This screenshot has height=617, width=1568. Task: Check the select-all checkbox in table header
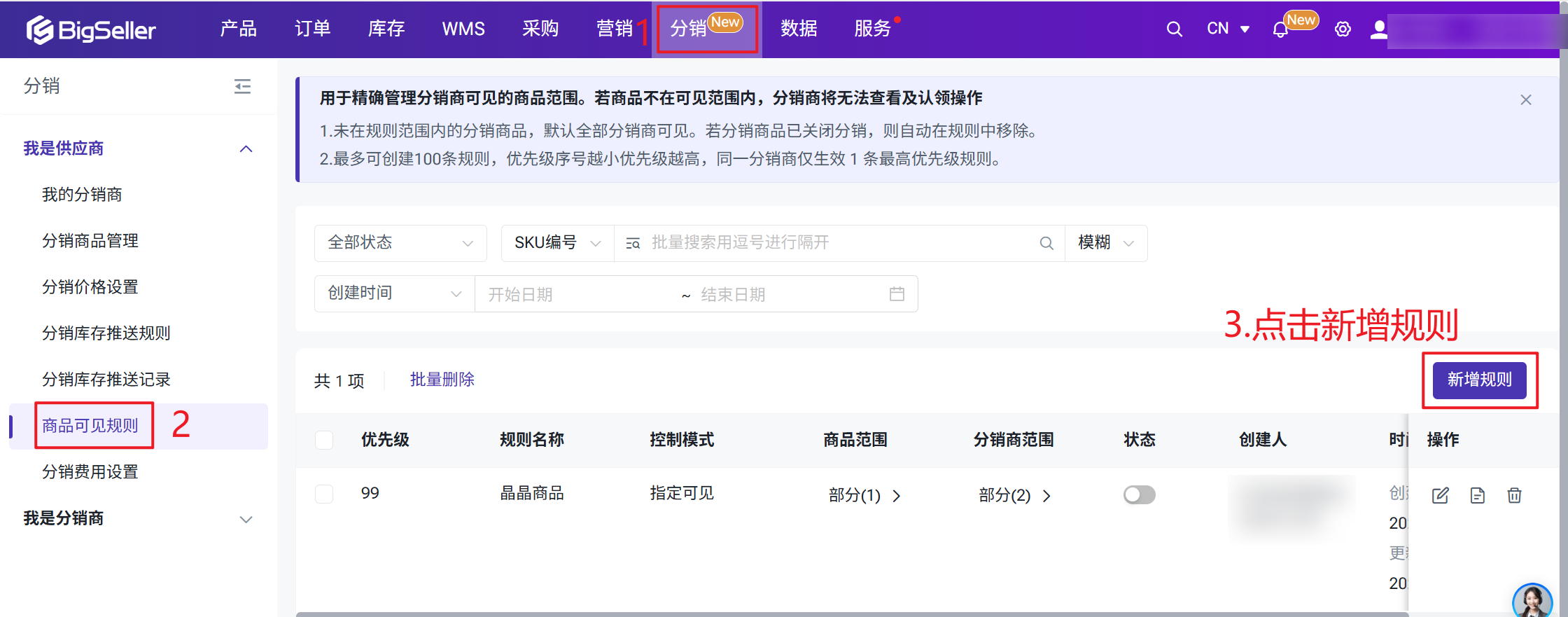[x=324, y=440]
